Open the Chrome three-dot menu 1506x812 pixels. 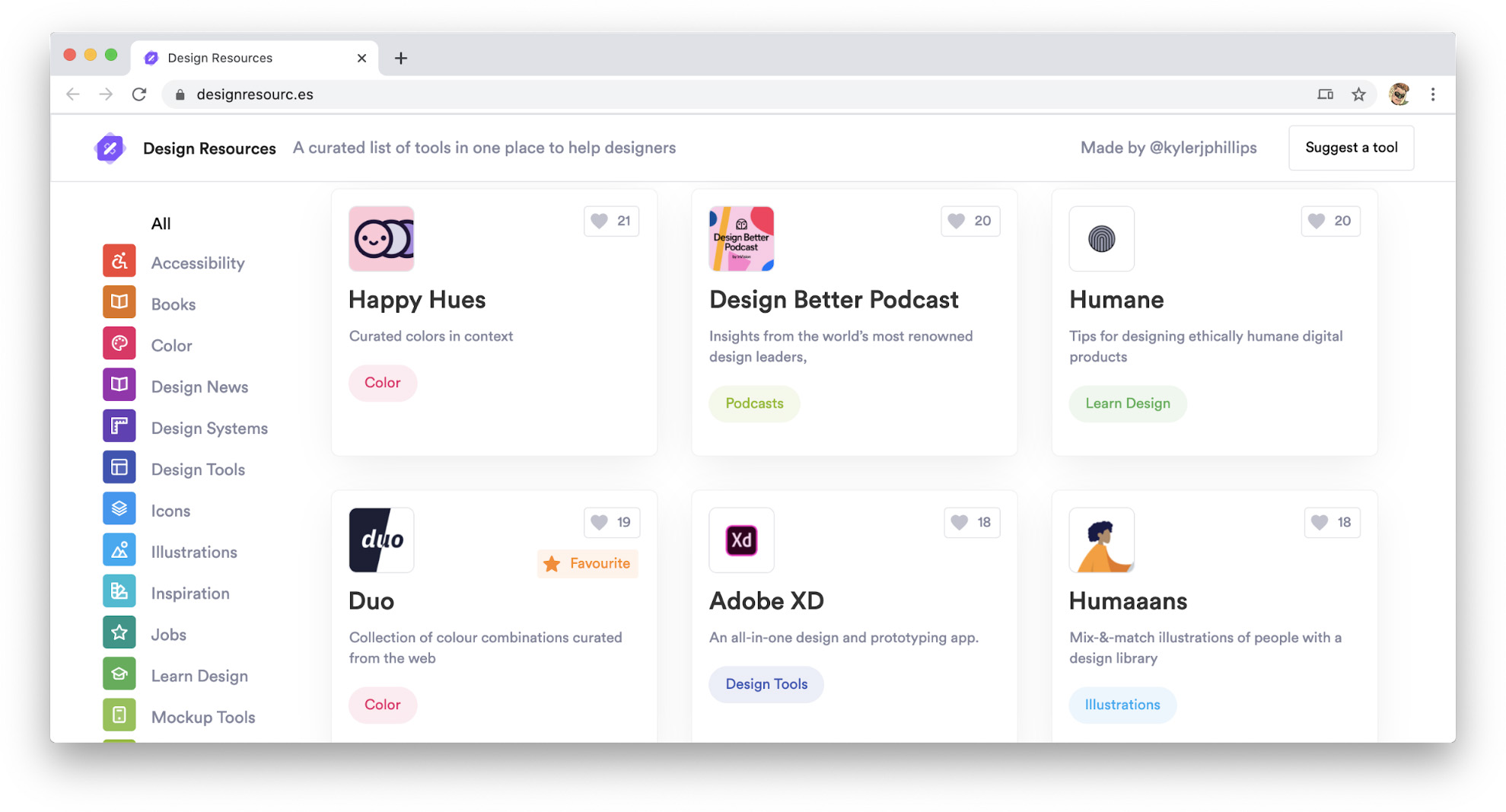pos(1433,94)
